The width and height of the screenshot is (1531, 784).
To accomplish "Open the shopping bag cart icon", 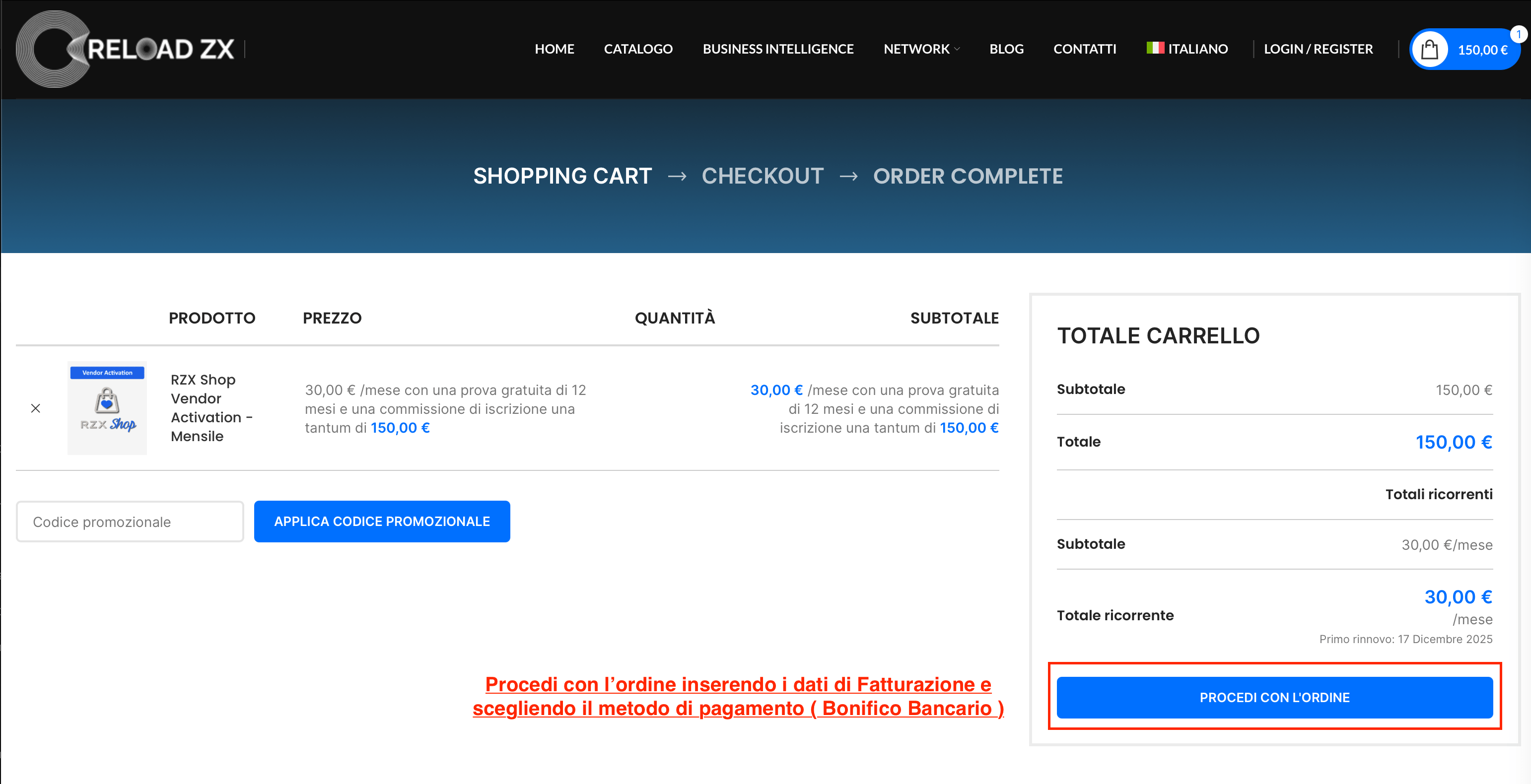I will (1429, 49).
